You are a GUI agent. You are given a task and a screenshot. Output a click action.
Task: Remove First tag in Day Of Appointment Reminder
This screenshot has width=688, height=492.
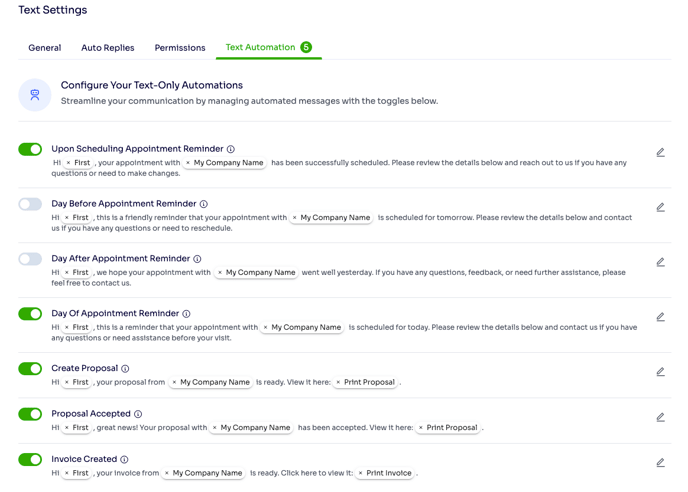(67, 327)
